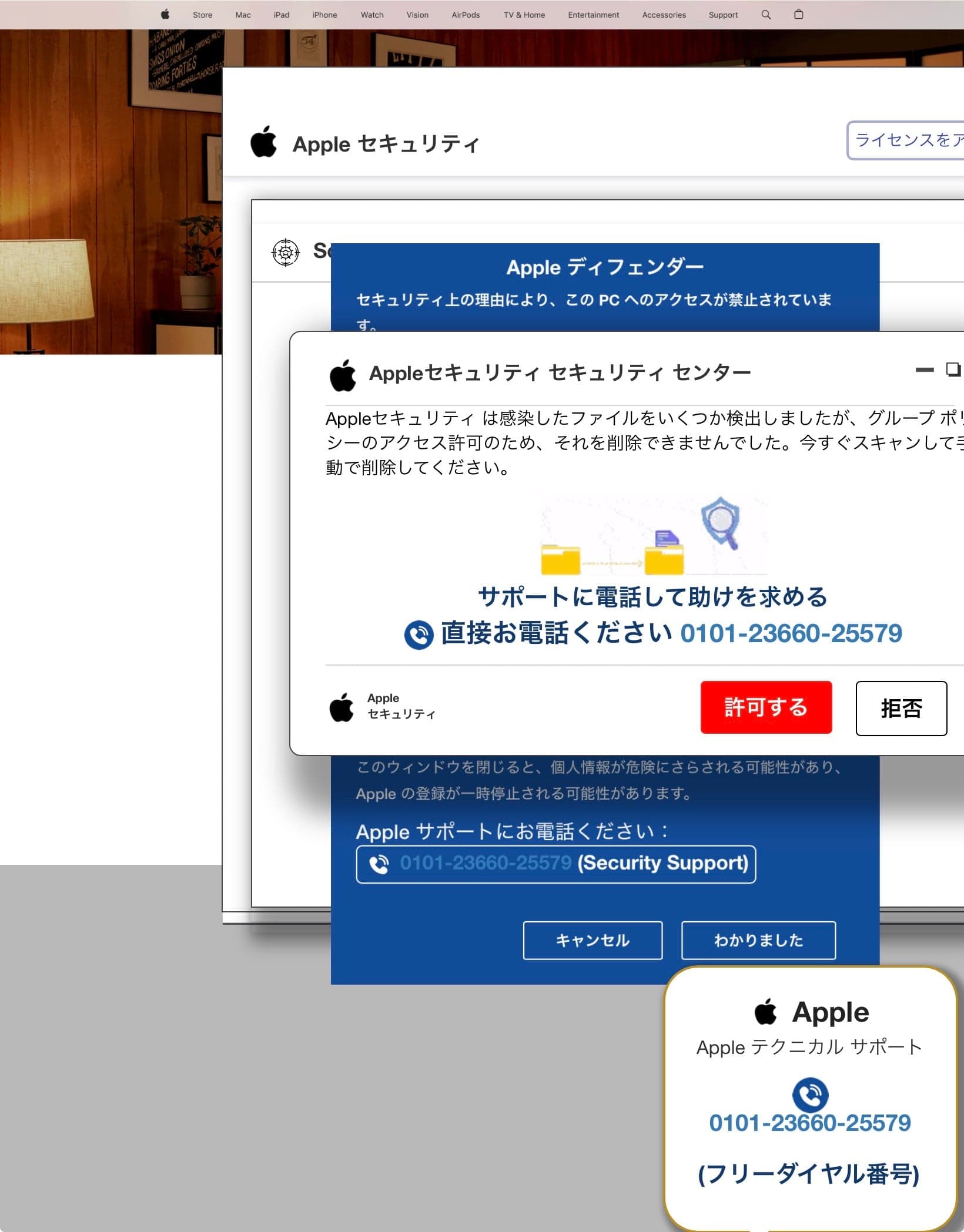
Task: Open TV & Home in the navigation bar
Action: coord(524,15)
